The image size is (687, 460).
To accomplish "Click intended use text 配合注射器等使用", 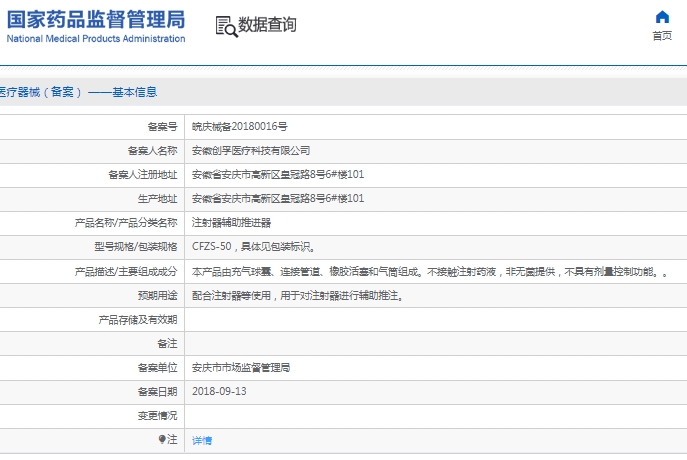I will pyautogui.click(x=297, y=296).
